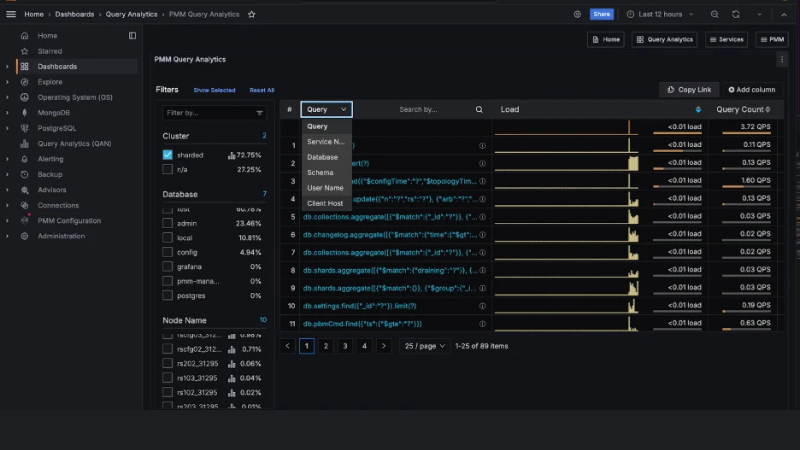This screenshot has width=800, height=450.
Task: Click the search magnifier icon in the query table
Action: (x=479, y=110)
